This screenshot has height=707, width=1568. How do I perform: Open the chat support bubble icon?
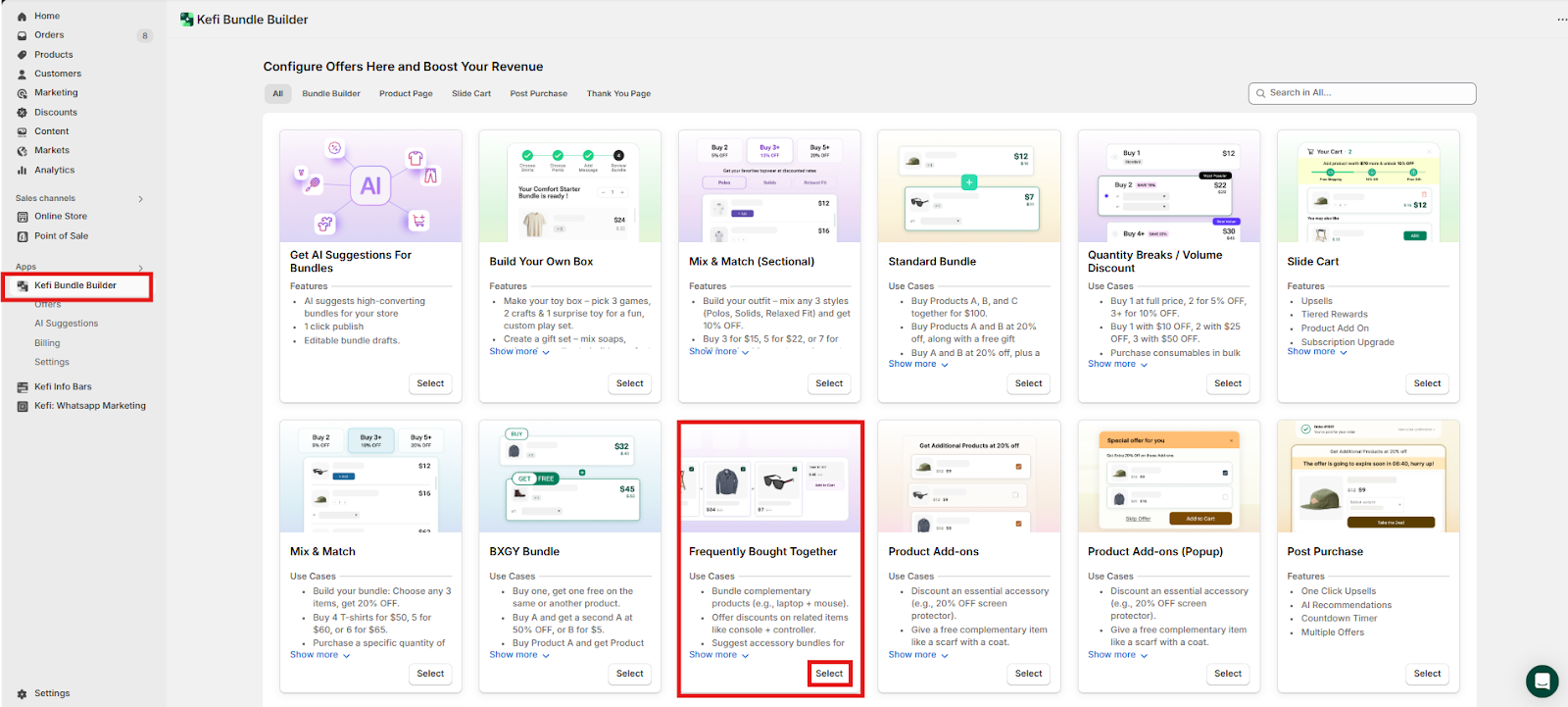click(1542, 681)
